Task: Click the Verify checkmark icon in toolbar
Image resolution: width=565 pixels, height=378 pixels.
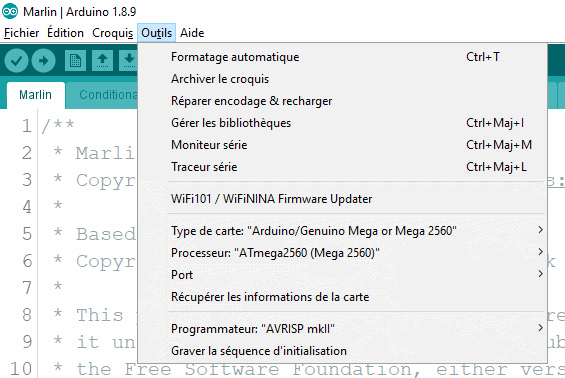Action: pos(16,61)
